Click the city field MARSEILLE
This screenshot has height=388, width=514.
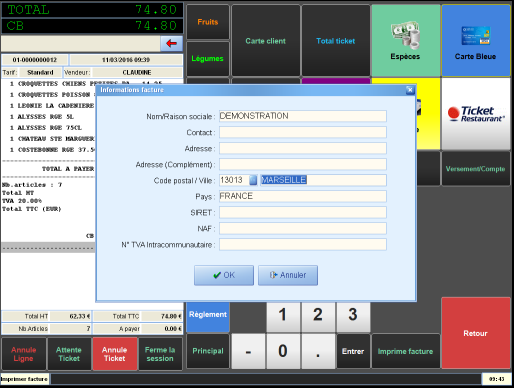(323, 180)
